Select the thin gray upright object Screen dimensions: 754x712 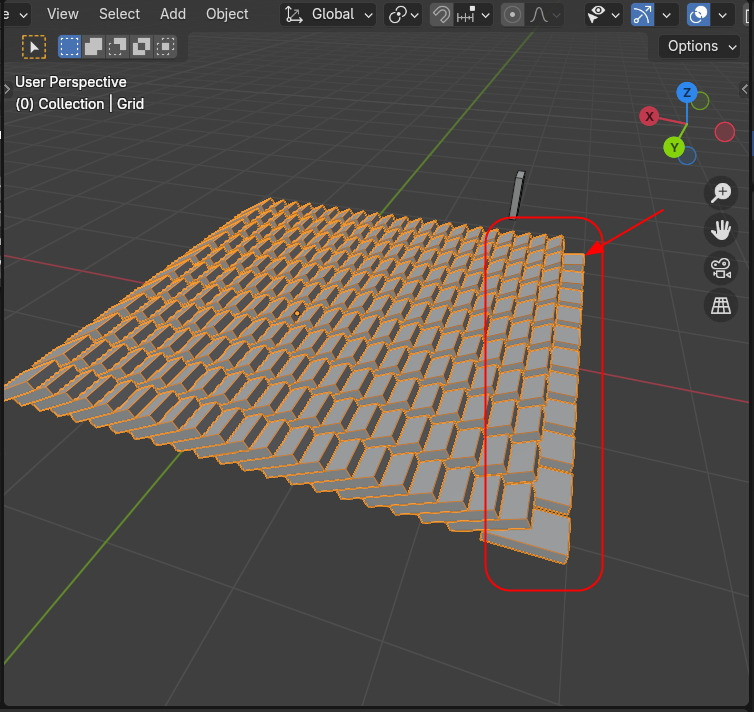pyautogui.click(x=517, y=194)
